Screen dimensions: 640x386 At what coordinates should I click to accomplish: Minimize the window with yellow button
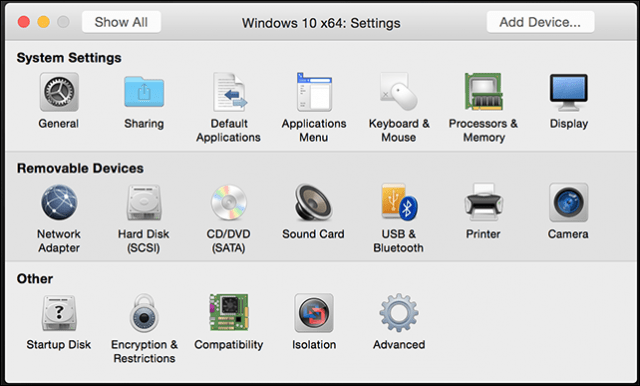click(x=44, y=22)
